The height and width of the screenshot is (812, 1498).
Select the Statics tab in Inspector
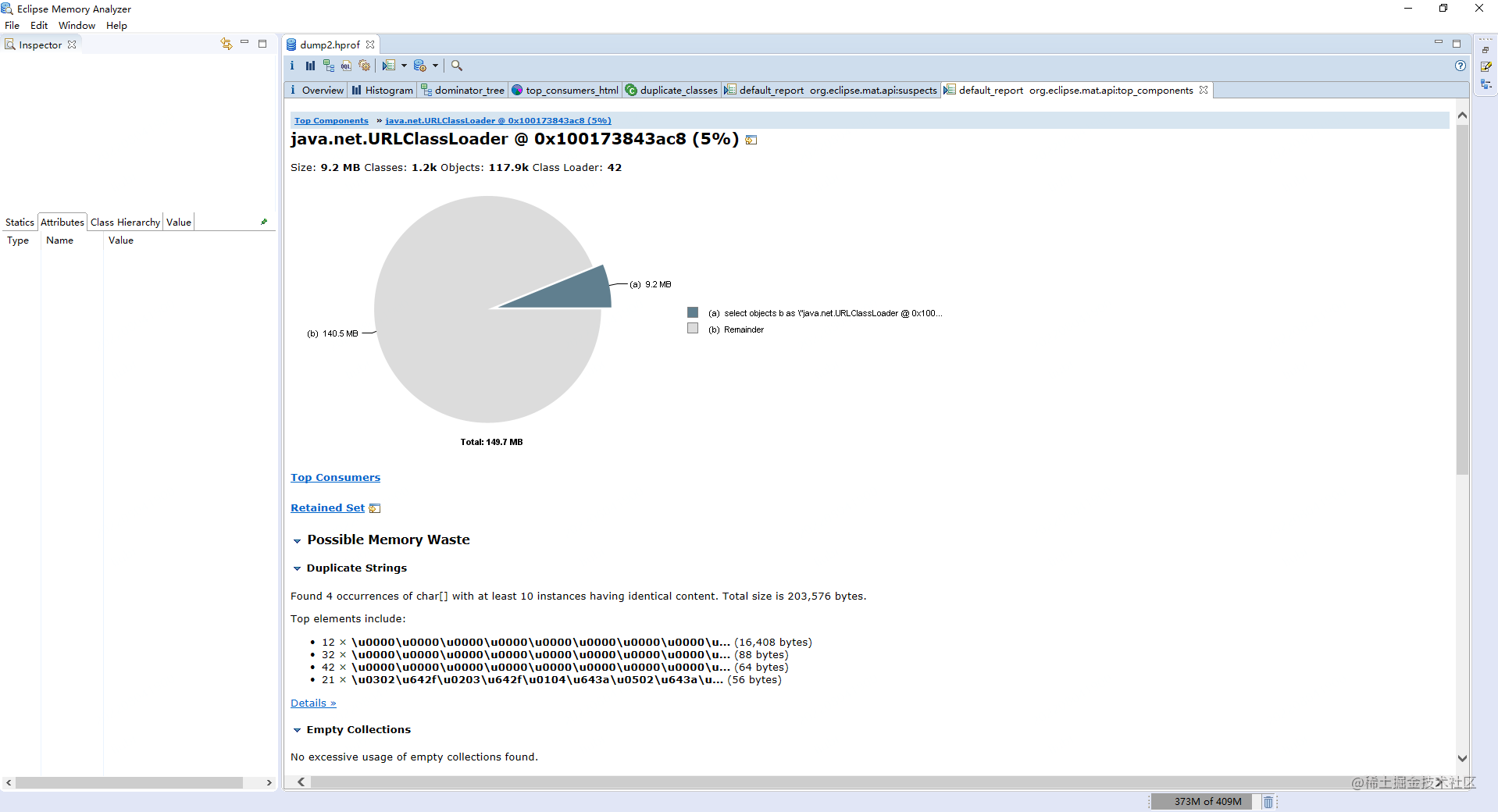pos(20,222)
